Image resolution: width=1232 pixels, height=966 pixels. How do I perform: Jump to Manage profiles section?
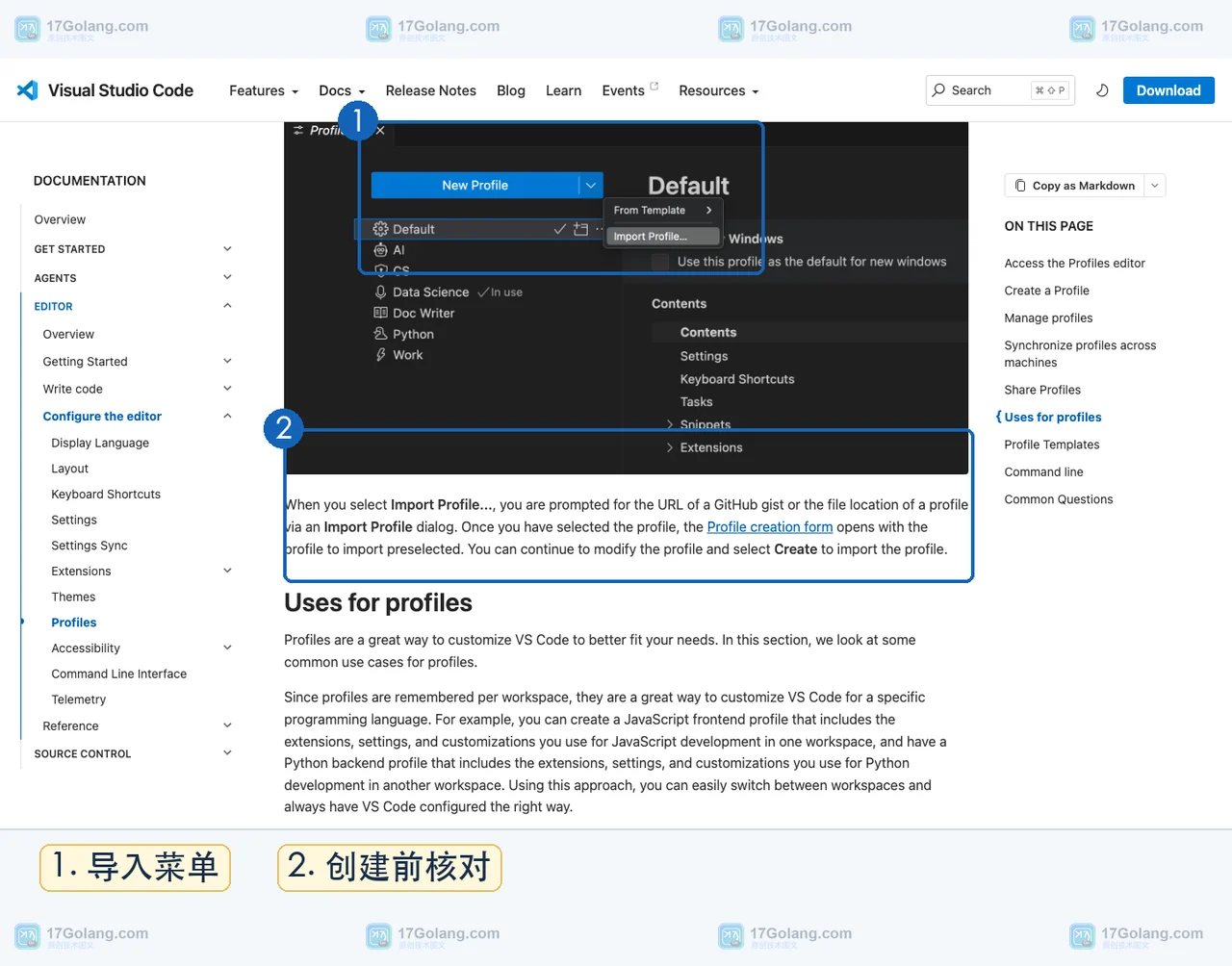pos(1048,318)
